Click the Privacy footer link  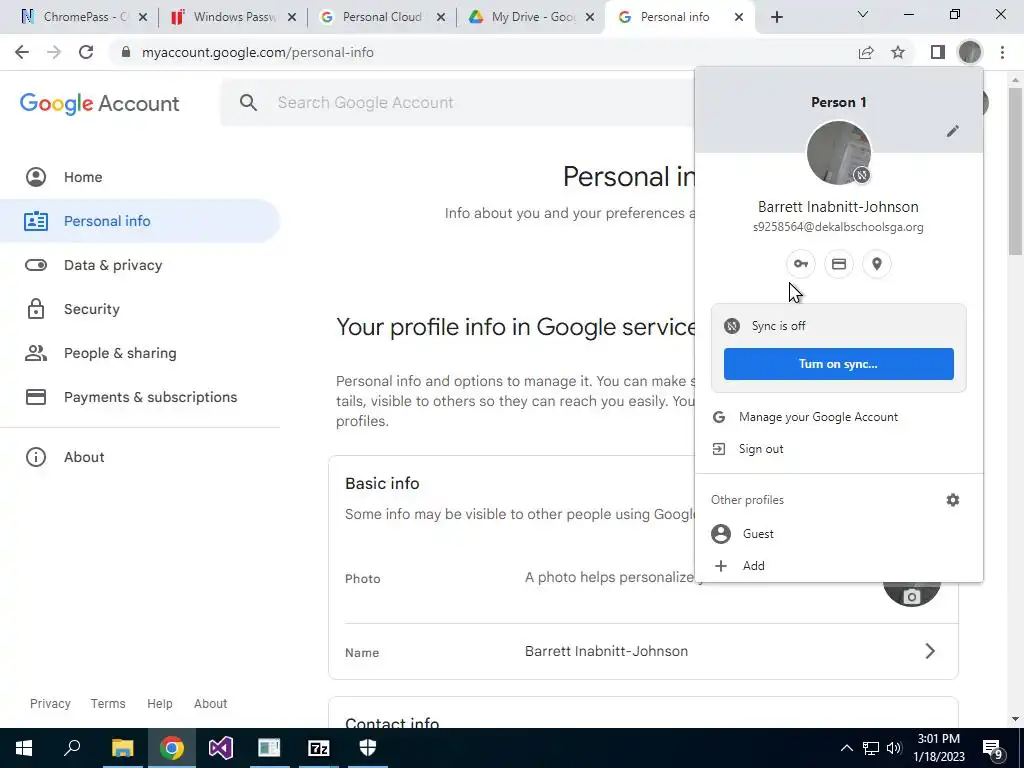click(50, 703)
